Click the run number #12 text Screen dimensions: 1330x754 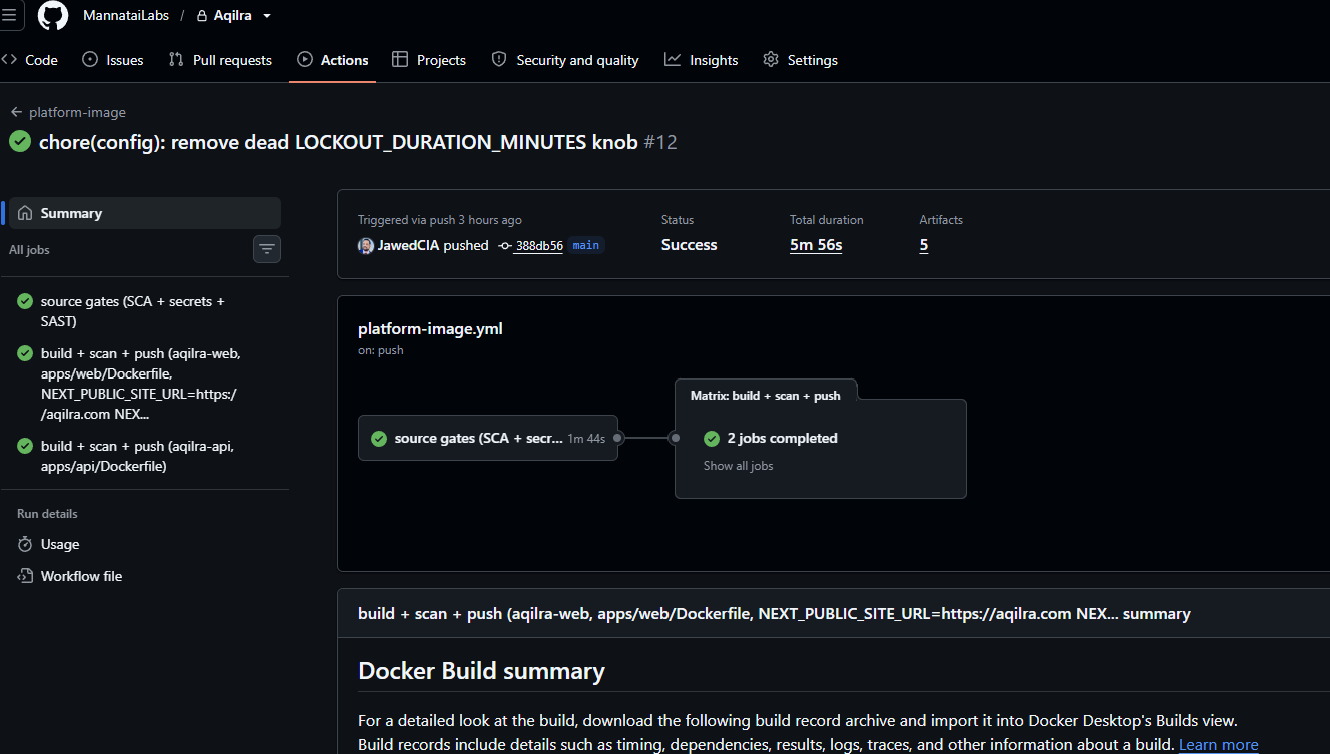point(660,142)
